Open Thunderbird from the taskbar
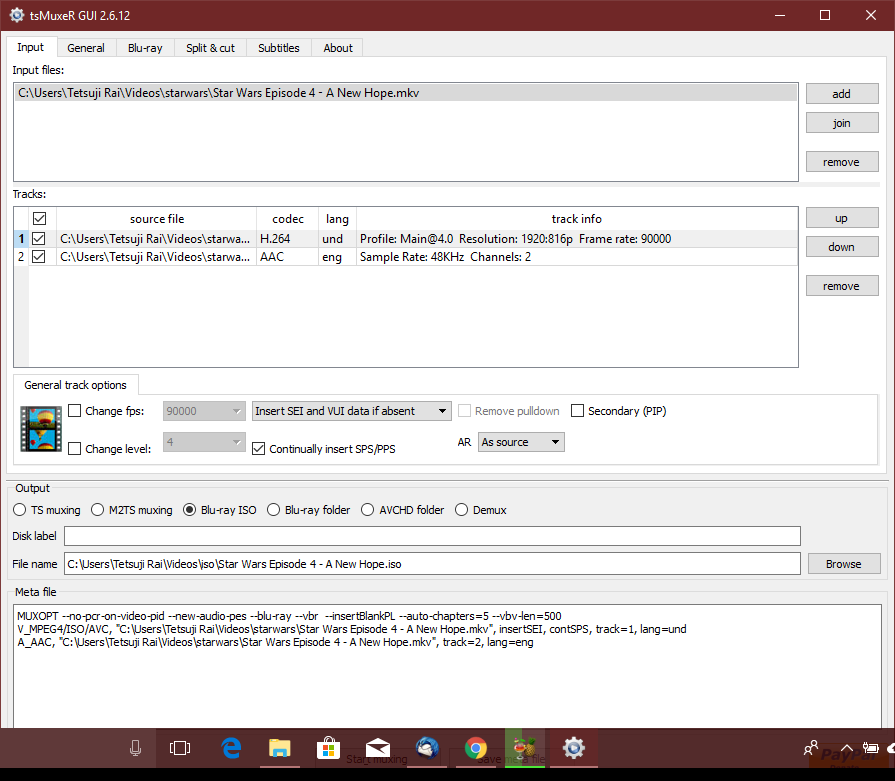The width and height of the screenshot is (895, 781). 427,748
